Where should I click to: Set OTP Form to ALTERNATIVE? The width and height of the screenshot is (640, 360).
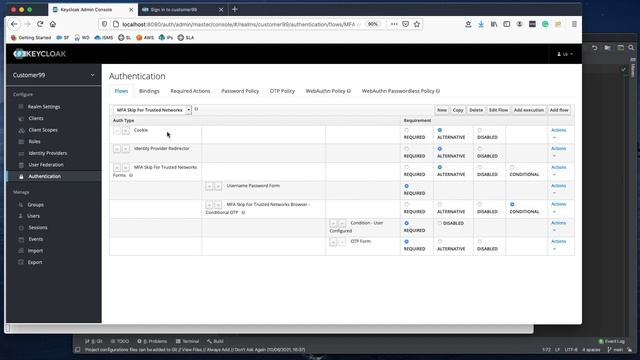(x=440, y=242)
